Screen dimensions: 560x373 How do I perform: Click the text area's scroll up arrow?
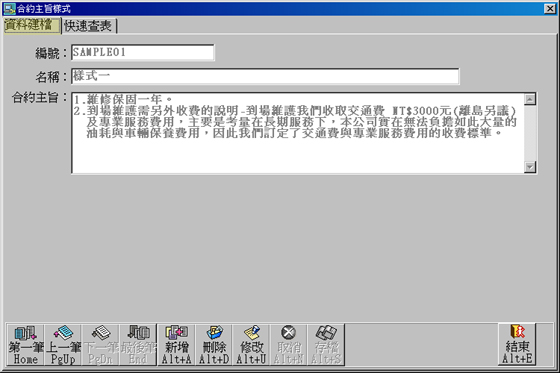pos(530,99)
